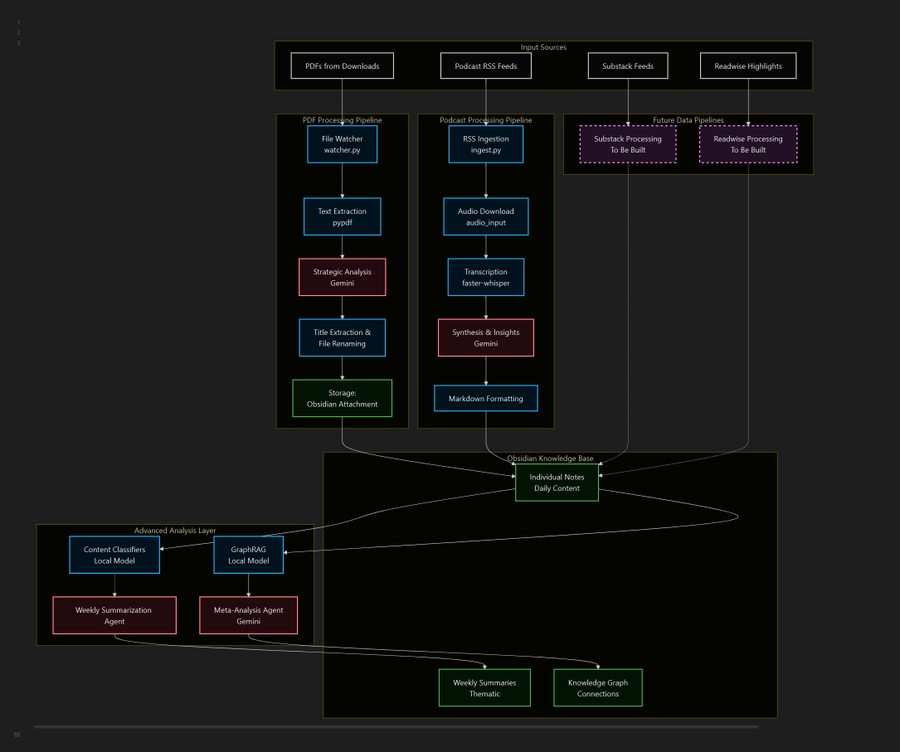Click the GraphRAG Local Model node
The image size is (900, 752).
249,555
